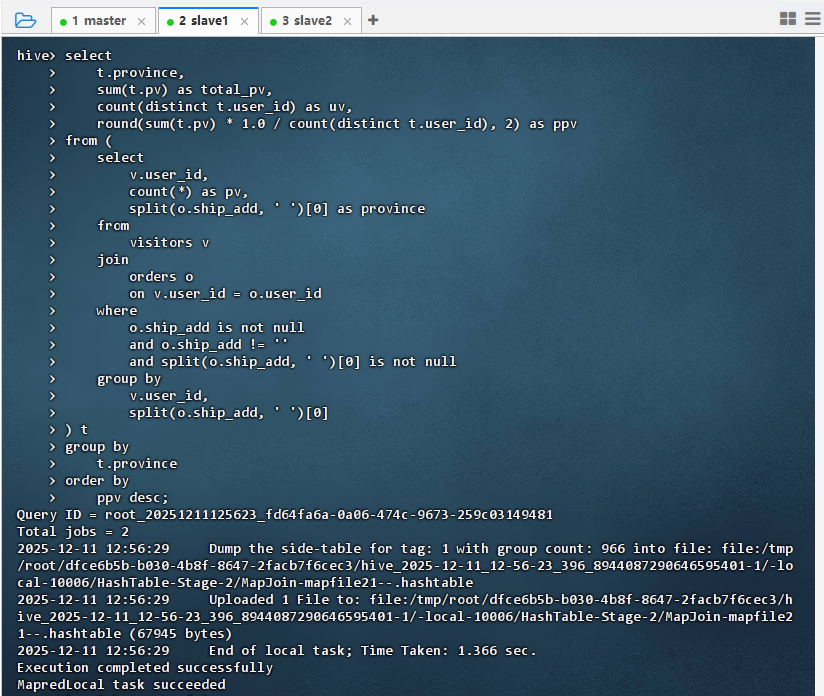The image size is (824, 696).
Task: Click the 'visitors v' text
Action: coord(169,243)
